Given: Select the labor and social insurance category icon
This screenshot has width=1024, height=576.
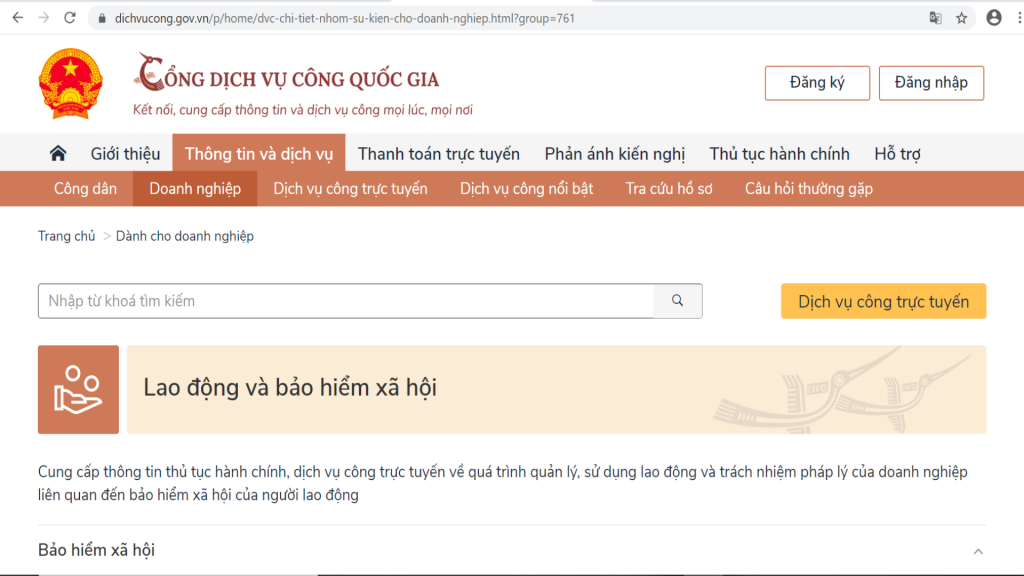Looking at the screenshot, I should click(x=78, y=390).
